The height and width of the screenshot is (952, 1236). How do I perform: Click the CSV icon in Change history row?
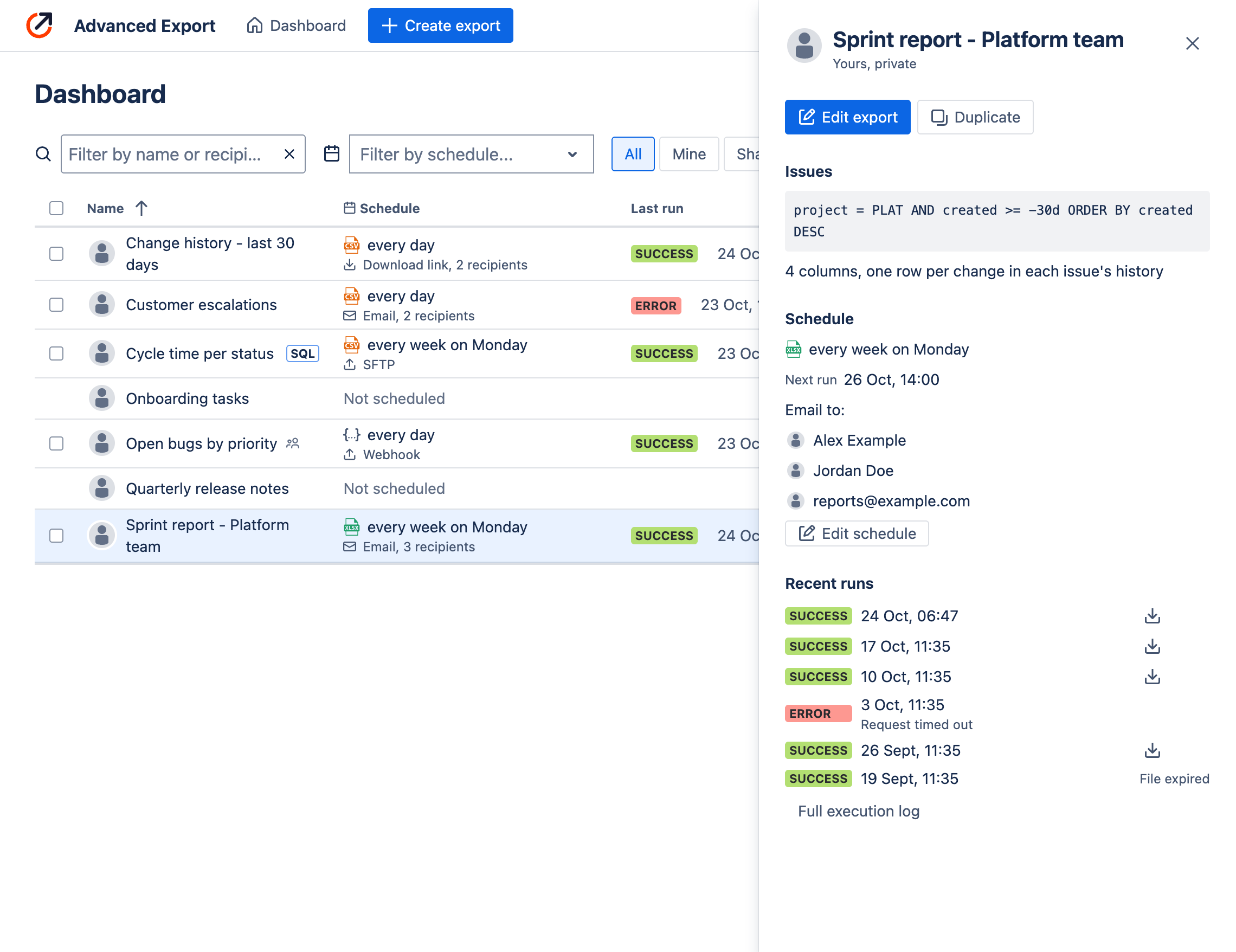point(351,245)
